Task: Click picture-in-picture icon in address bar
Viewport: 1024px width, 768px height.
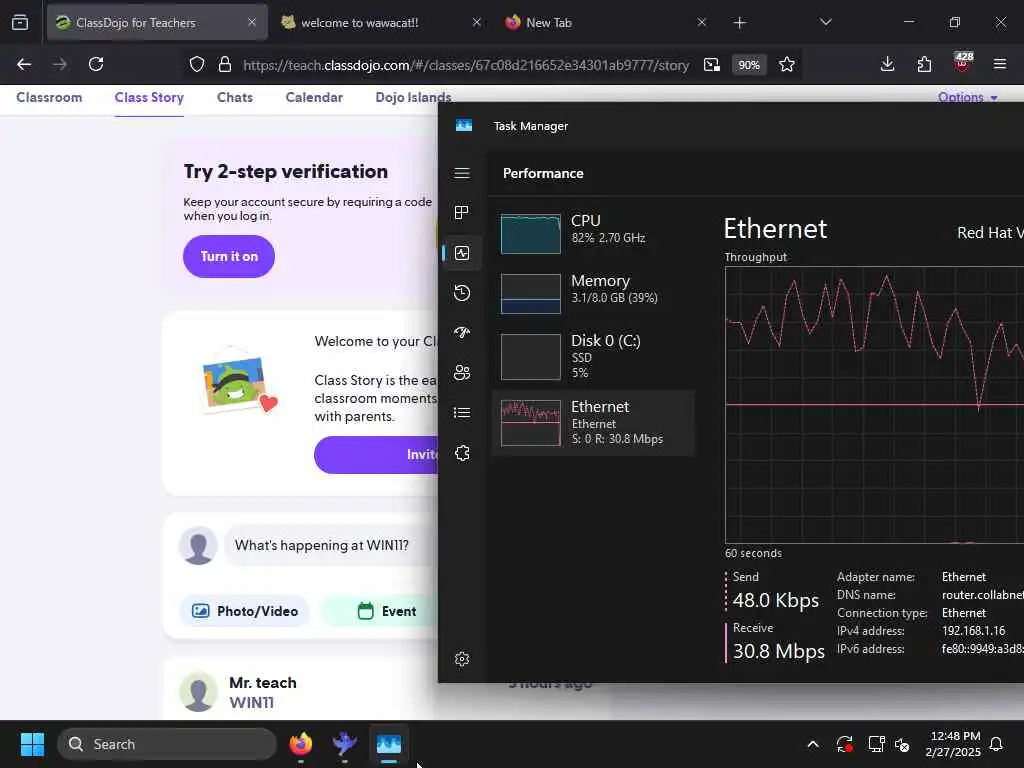Action: pos(712,64)
